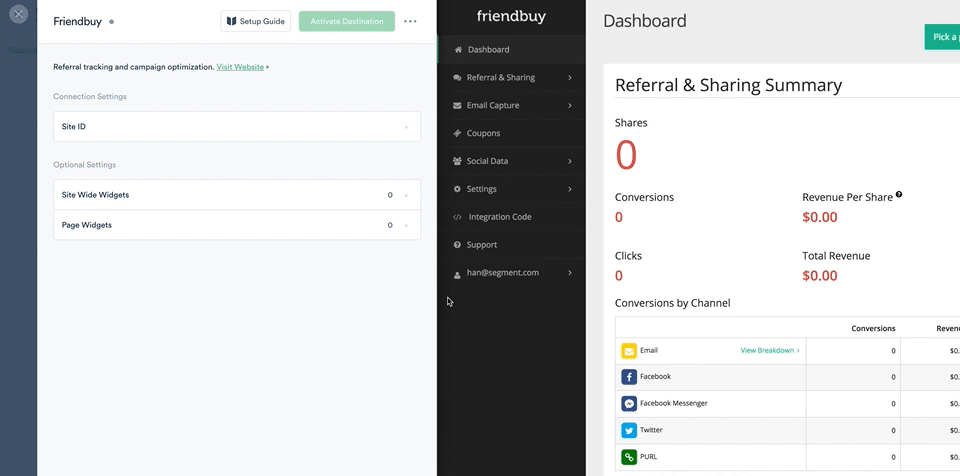Click the Social Data people icon
960x476 pixels.
click(457, 161)
